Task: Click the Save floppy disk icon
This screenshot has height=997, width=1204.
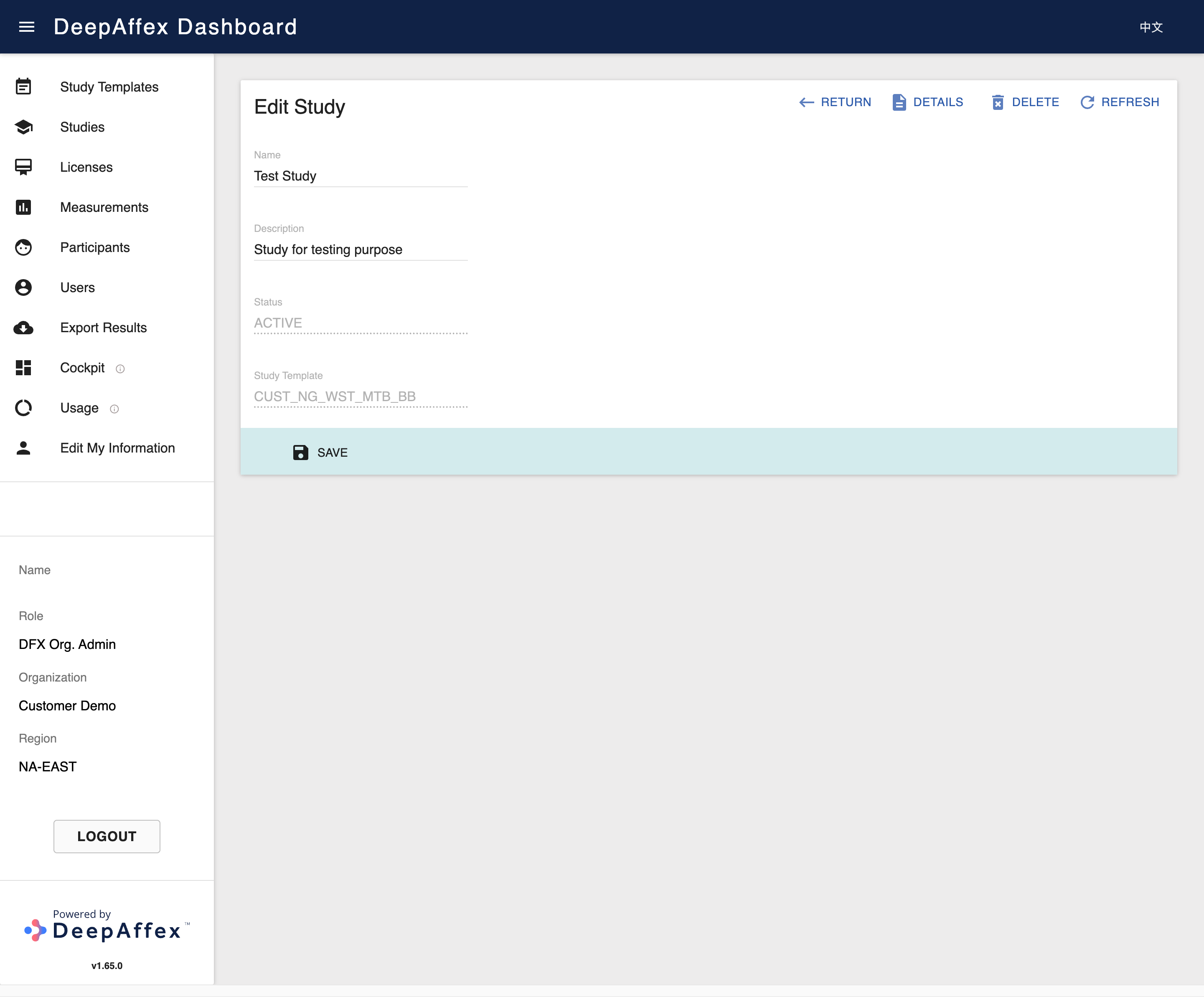Action: tap(300, 453)
